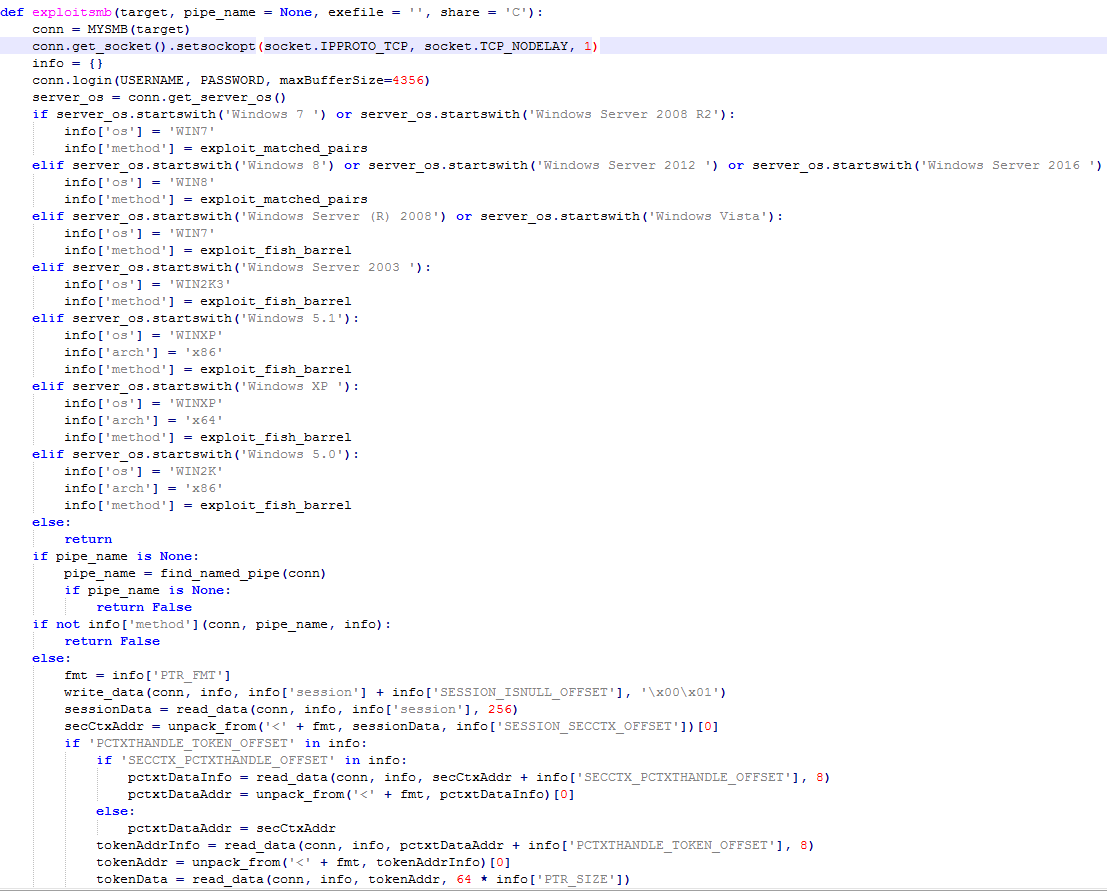Click the 'Windows Server 2003 ' string
Viewport: 1107px width, 891px height.
(328, 267)
